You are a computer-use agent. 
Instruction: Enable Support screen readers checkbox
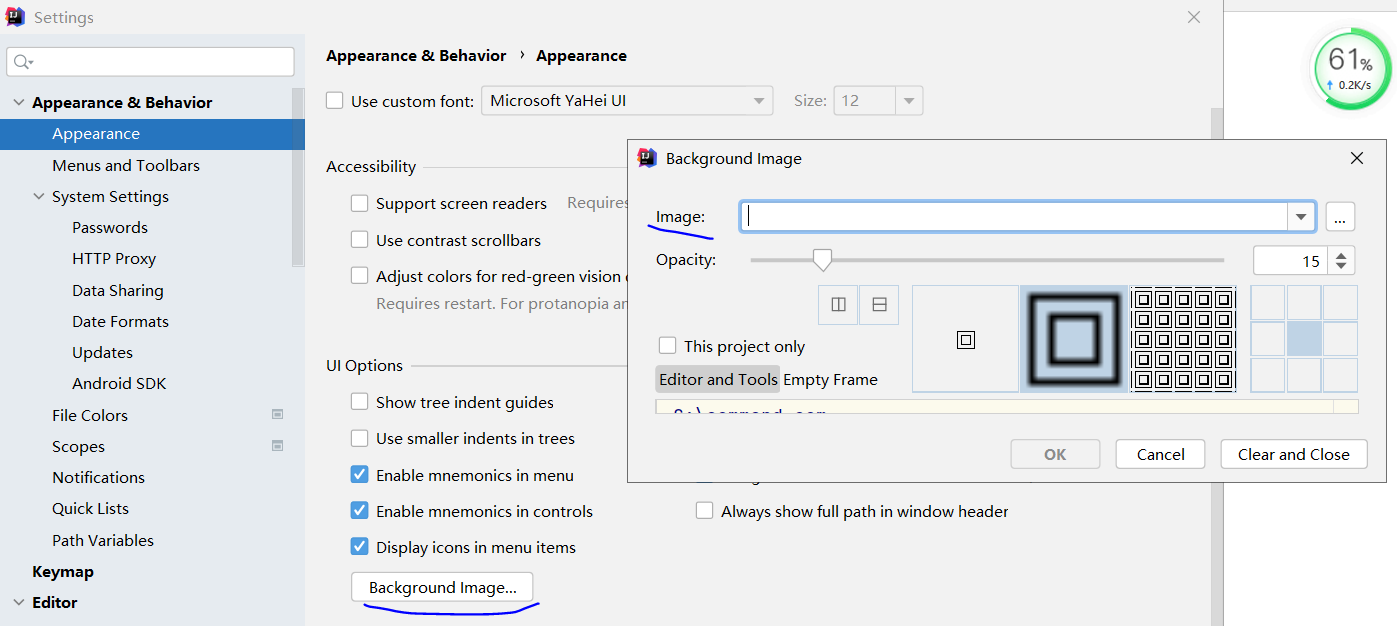pos(360,203)
